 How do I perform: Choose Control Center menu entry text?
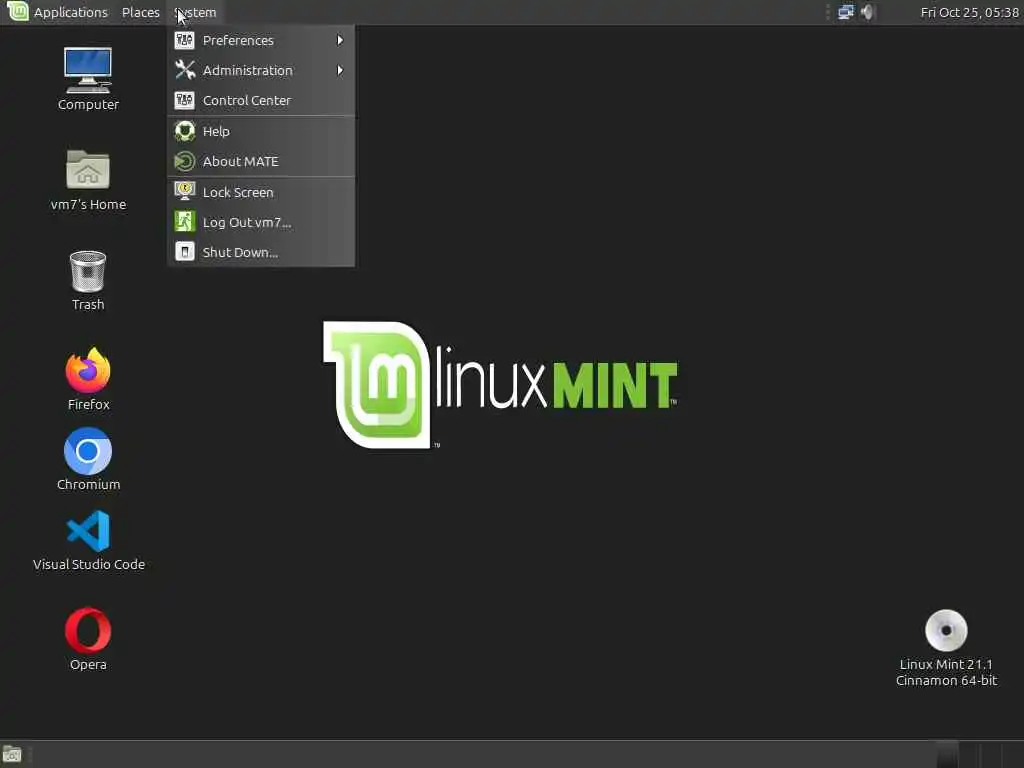(x=247, y=101)
